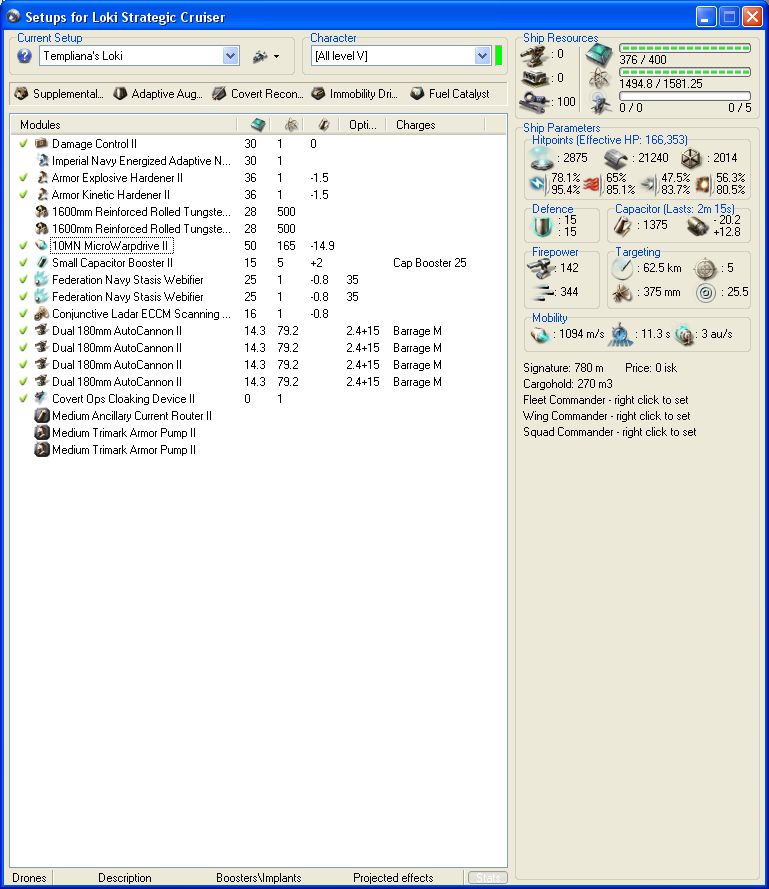Click the Medium Ancillary Current Router icon

[x=41, y=416]
